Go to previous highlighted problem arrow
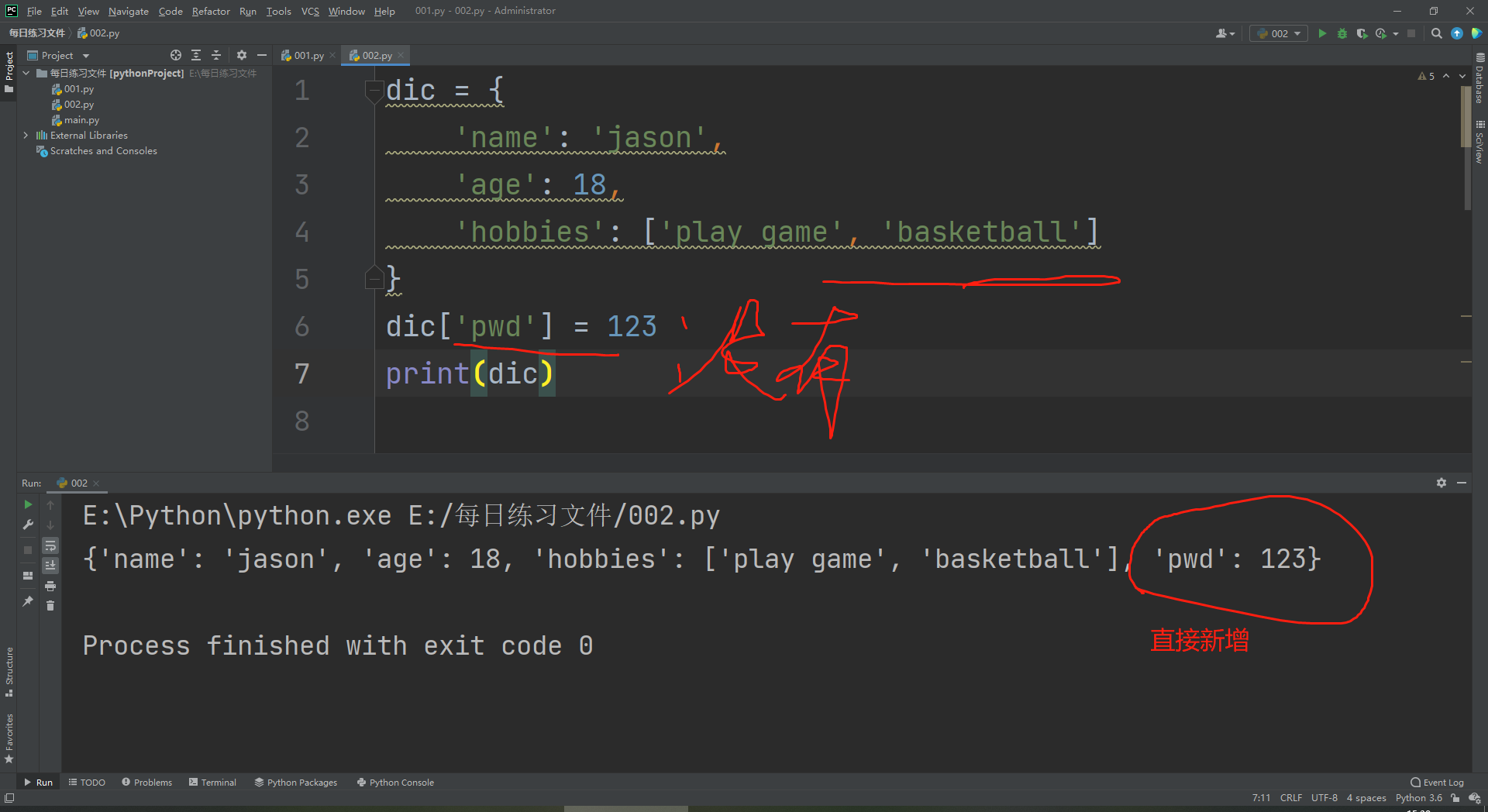 click(1446, 76)
